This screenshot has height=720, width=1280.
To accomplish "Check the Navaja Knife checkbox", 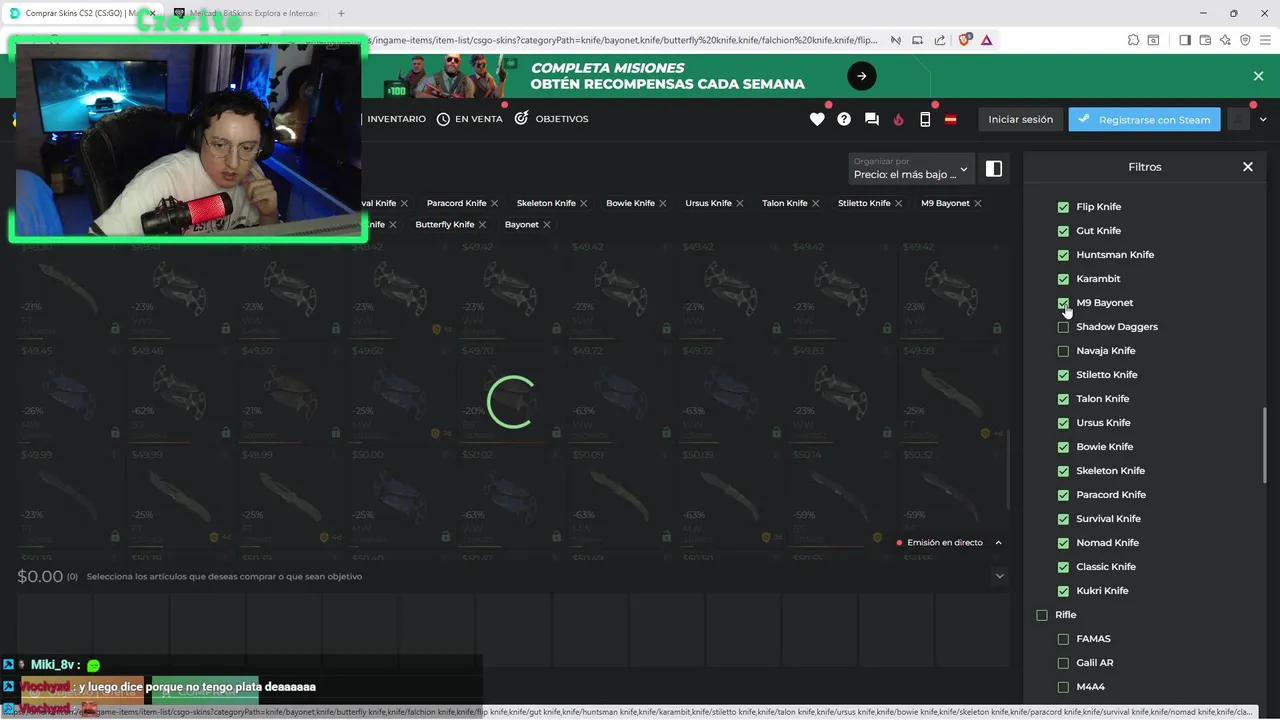I will point(1063,351).
